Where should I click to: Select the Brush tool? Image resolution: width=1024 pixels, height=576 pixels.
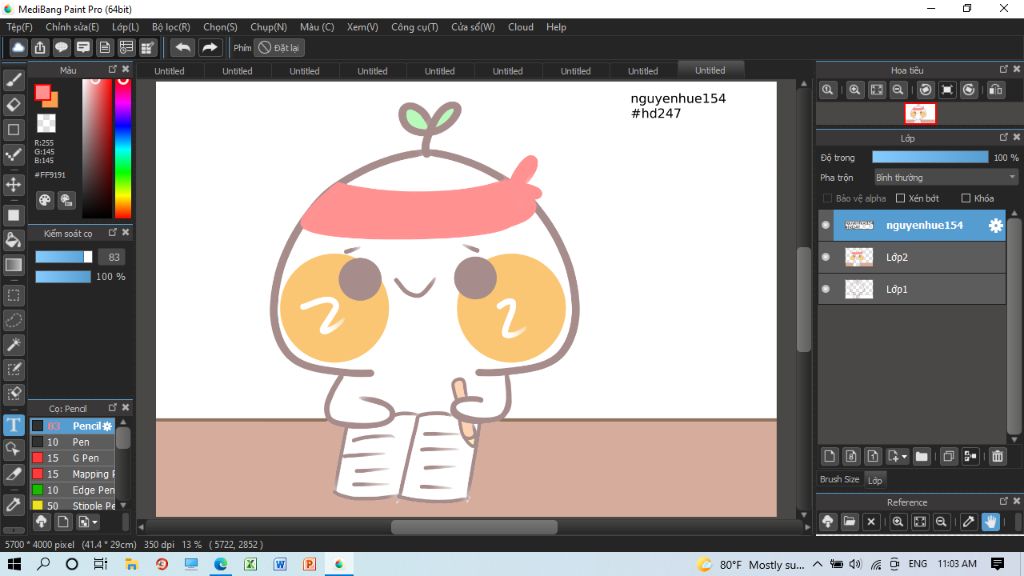point(14,80)
